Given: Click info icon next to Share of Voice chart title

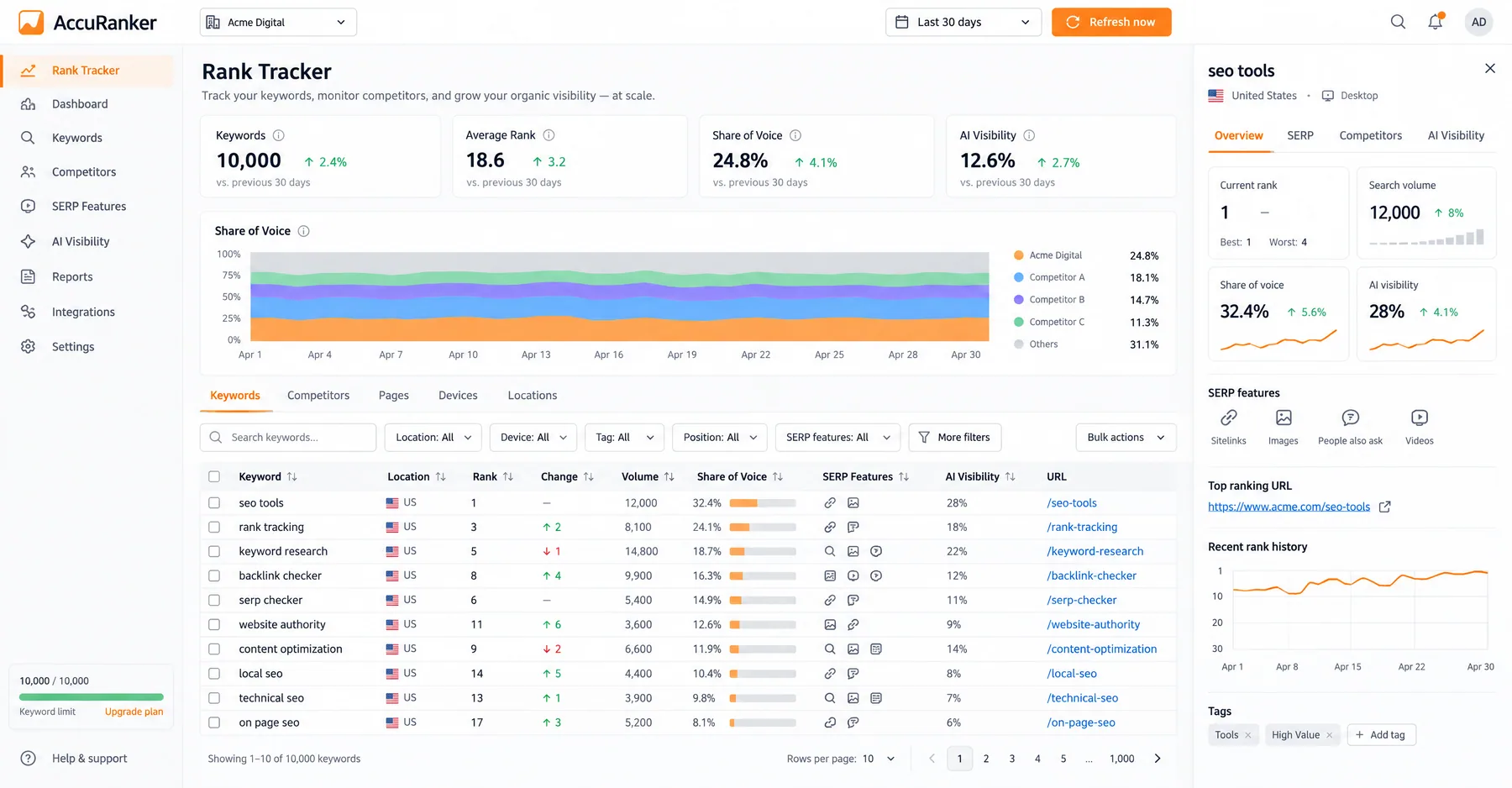Looking at the screenshot, I should 304,231.
